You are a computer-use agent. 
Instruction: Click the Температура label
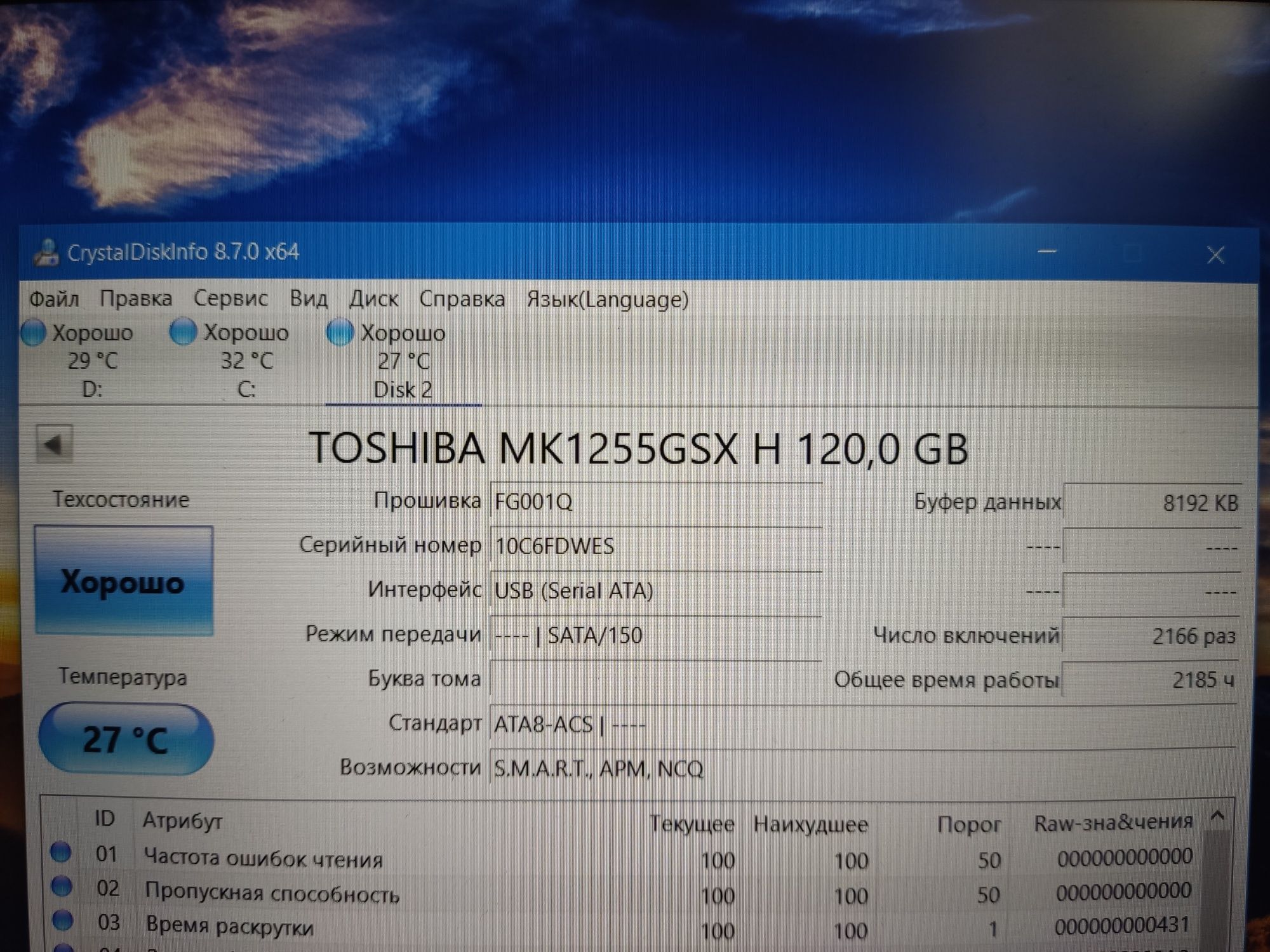pyautogui.click(x=123, y=677)
